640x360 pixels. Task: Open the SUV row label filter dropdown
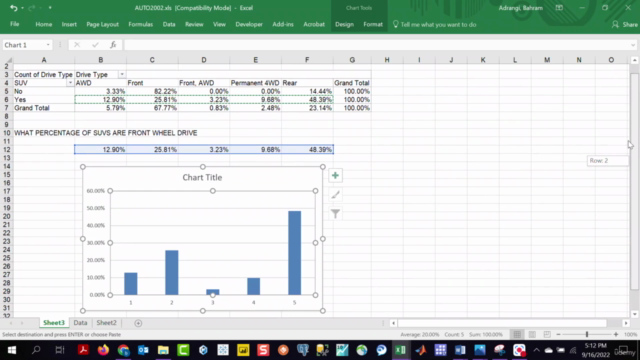point(70,83)
